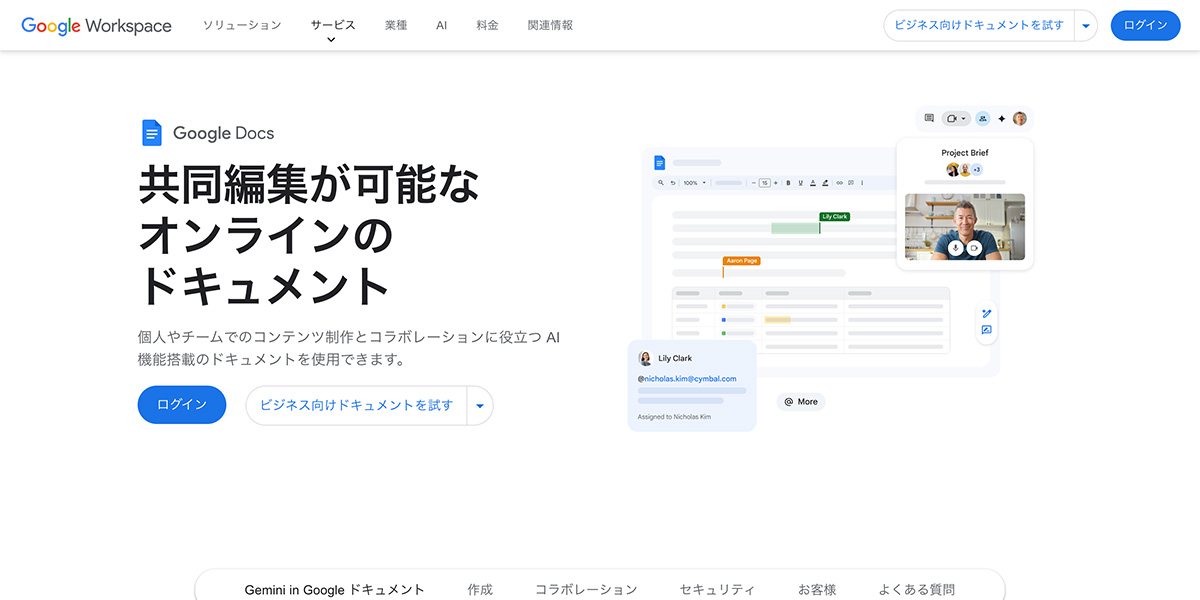Screen dimensions: 1200x600
Task: Open the AI menu item
Action: click(441, 25)
